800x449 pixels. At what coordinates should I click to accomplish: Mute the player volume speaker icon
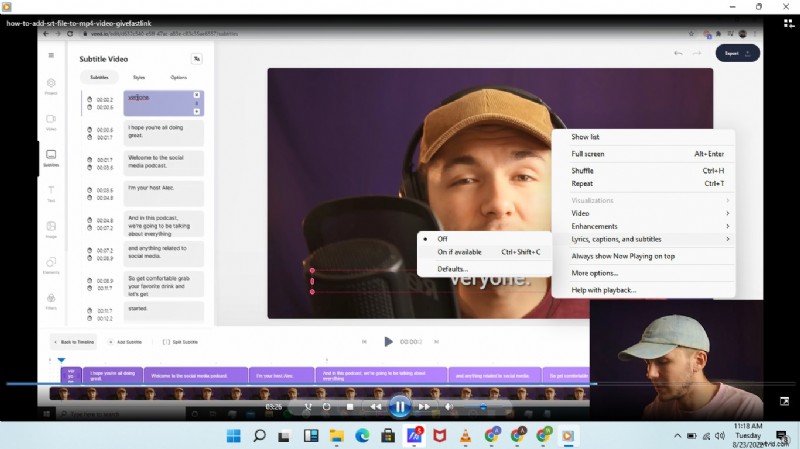click(449, 407)
